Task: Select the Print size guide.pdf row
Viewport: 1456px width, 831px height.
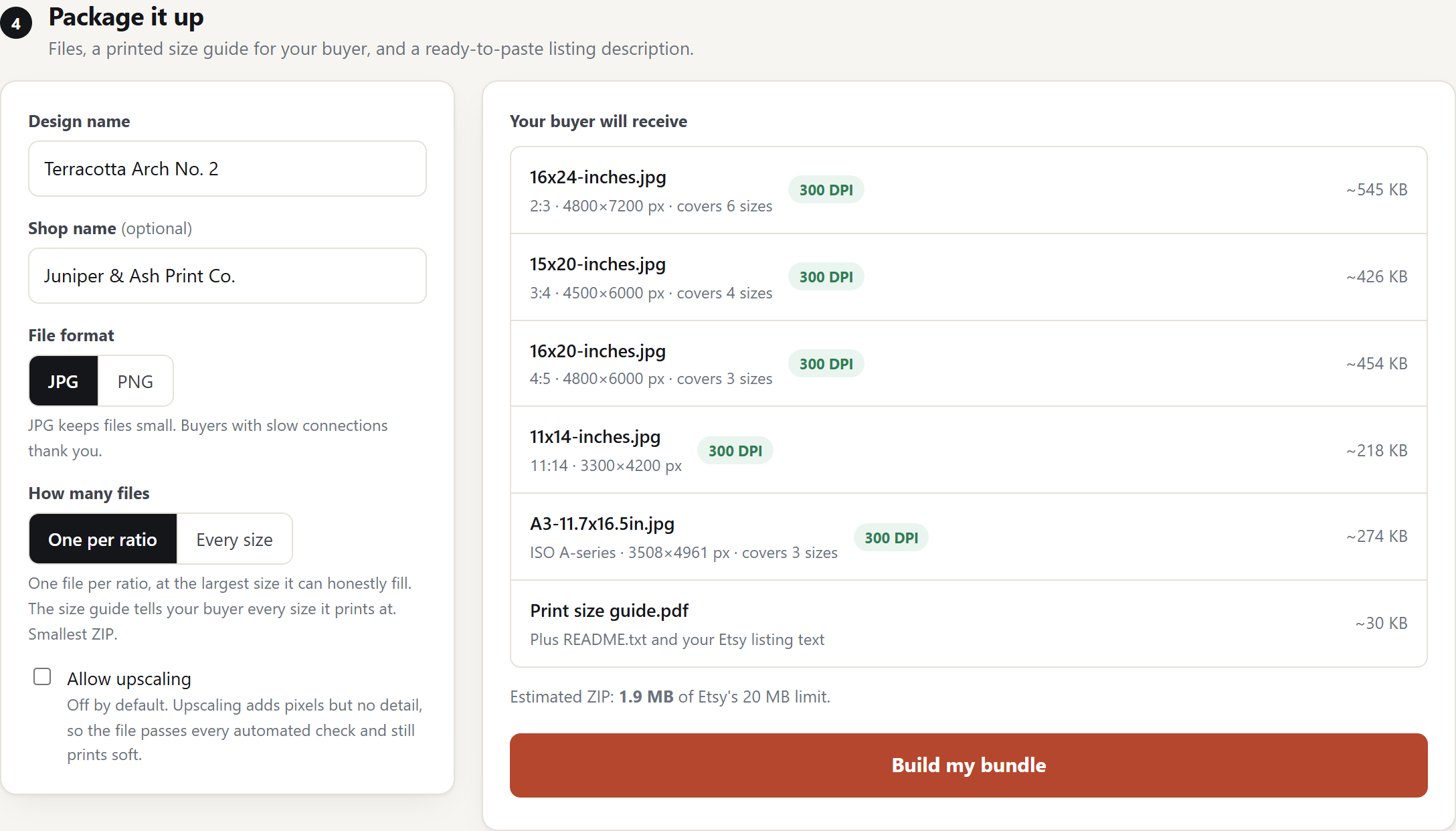Action: 968,624
